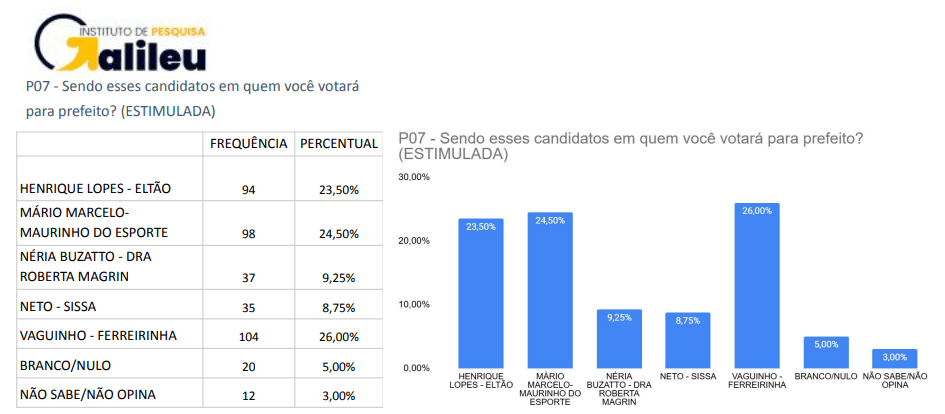Click the NÉRIA BUZATTO 9,25% bar
This screenshot has height=414, width=945.
pyautogui.click(x=619, y=339)
